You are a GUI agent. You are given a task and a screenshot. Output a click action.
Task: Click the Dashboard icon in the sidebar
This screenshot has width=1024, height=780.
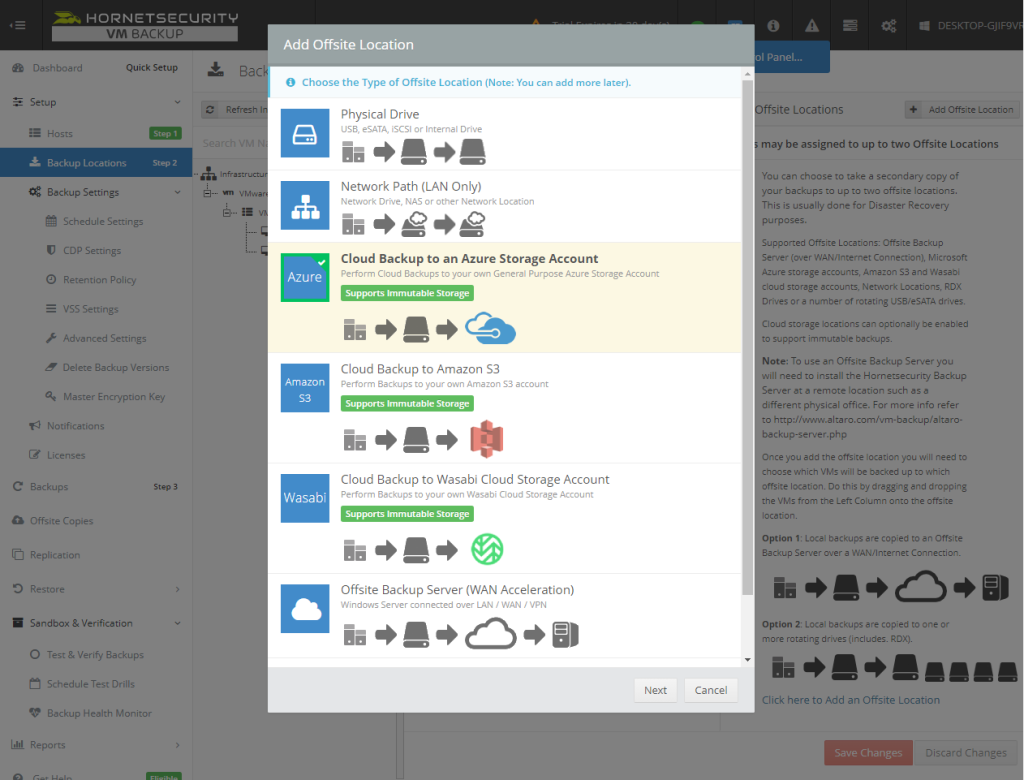click(18, 67)
